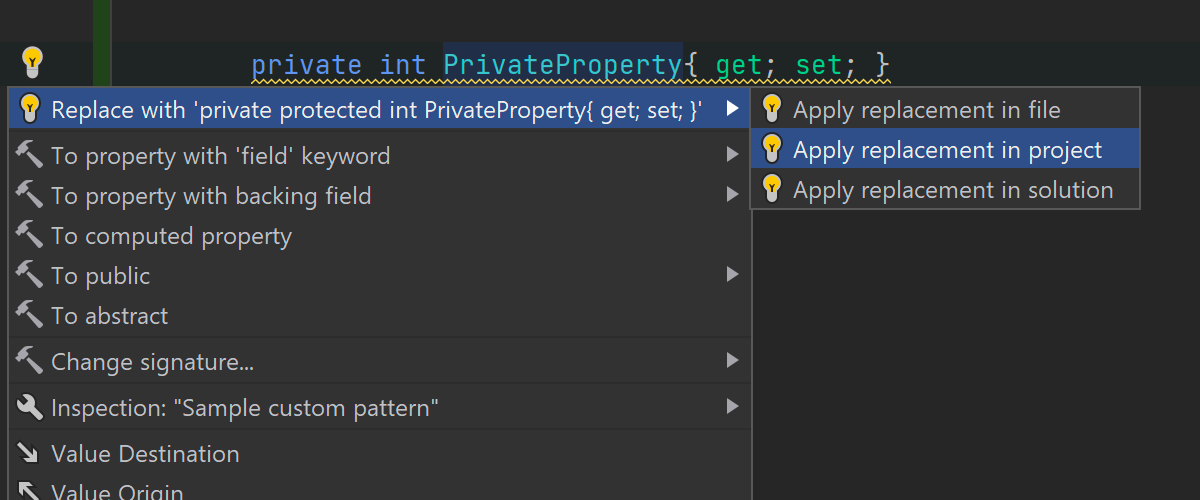
Task: Select 'Change signature...' refactoring
Action: 152,361
